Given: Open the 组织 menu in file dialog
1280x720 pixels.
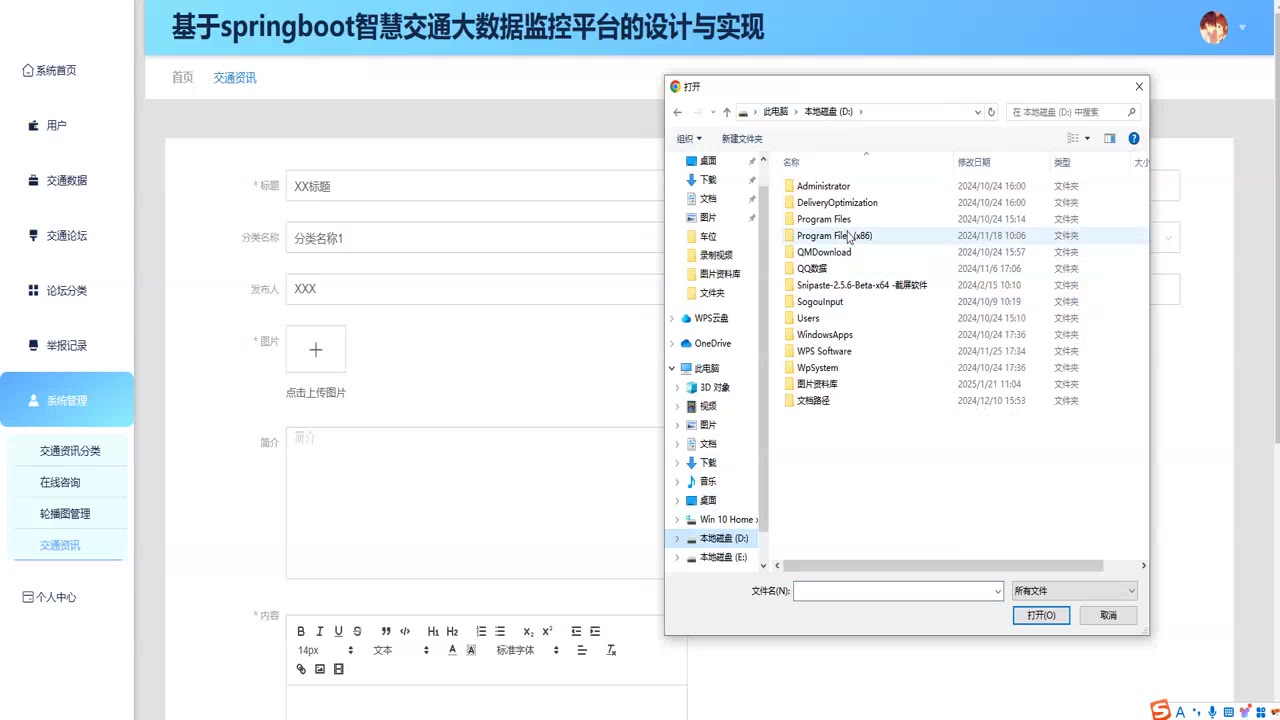Looking at the screenshot, I should point(689,139).
